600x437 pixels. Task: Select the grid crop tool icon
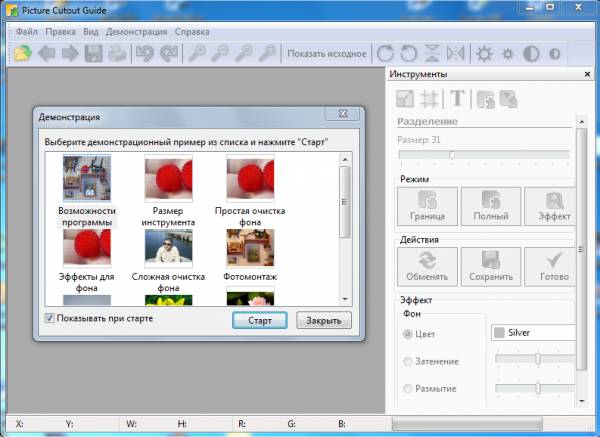(x=429, y=99)
